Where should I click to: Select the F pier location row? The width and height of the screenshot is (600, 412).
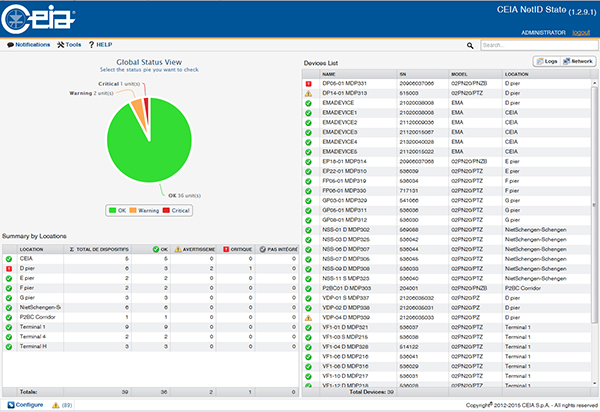pos(150,288)
